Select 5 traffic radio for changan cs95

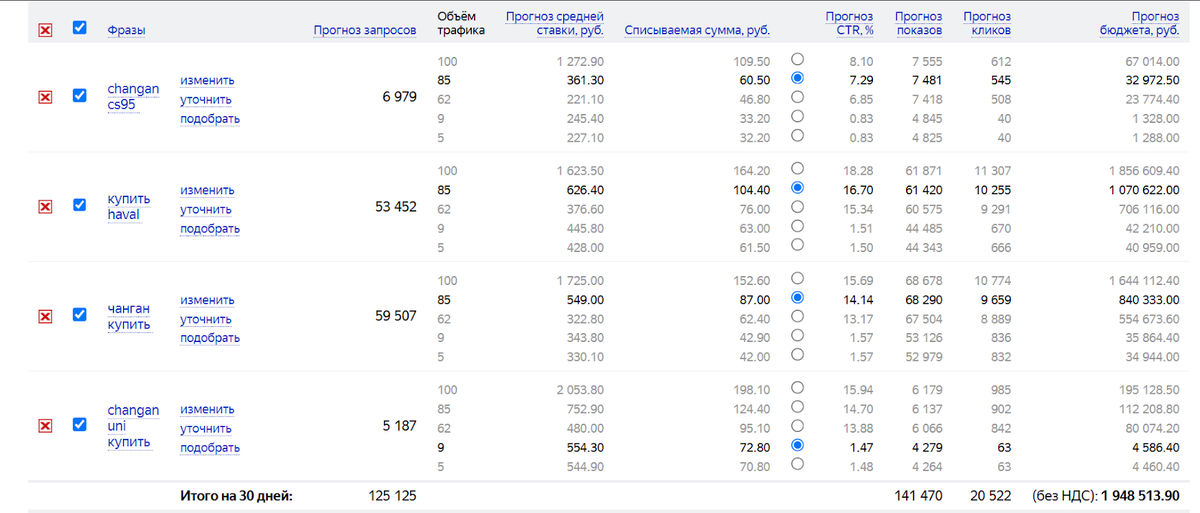coord(797,135)
